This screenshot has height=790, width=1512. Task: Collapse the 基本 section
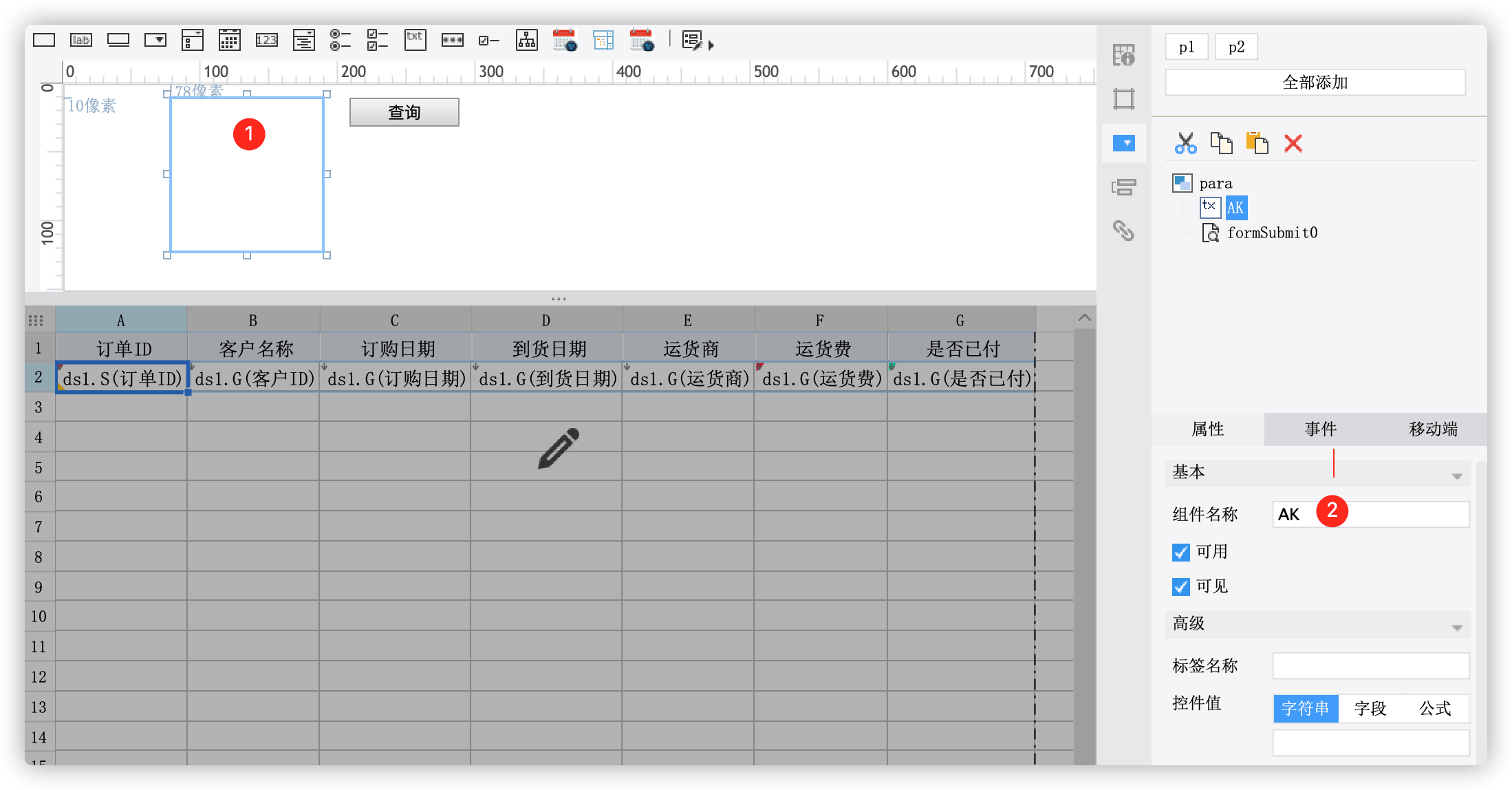pos(1456,476)
